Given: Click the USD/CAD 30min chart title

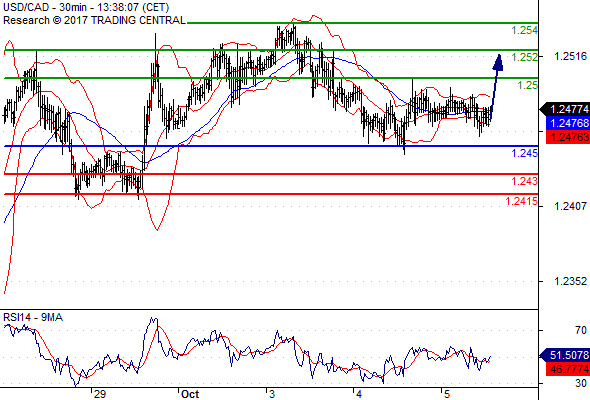Looking at the screenshot, I should pos(86,7).
